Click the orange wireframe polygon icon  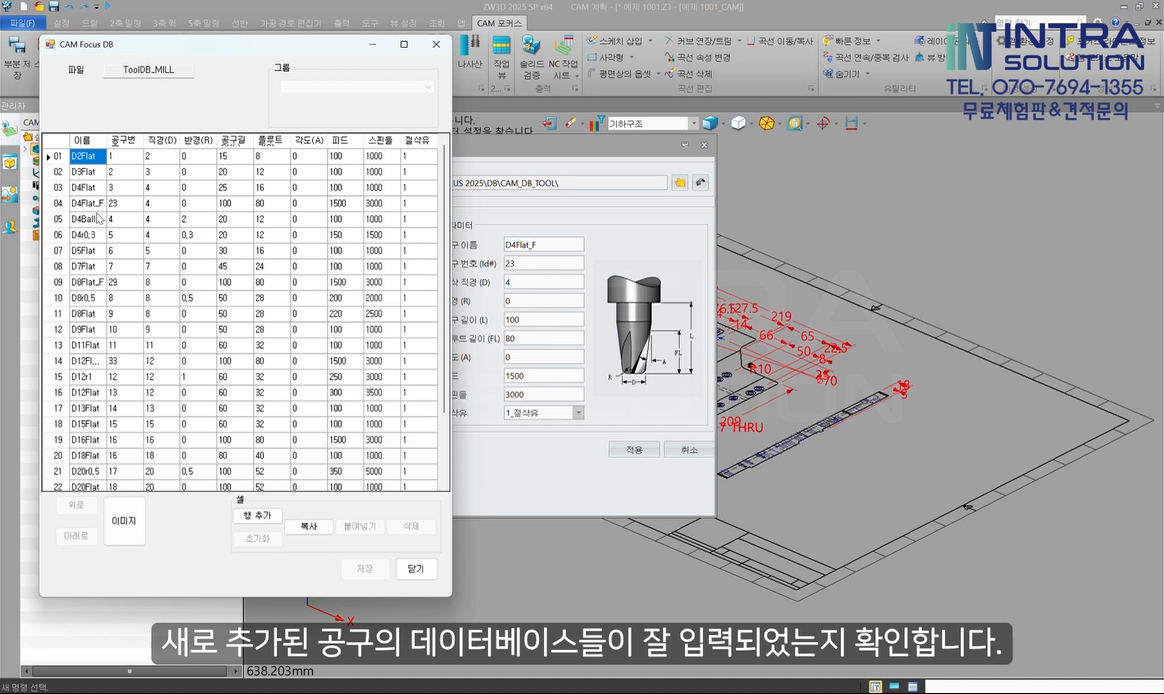(767, 123)
